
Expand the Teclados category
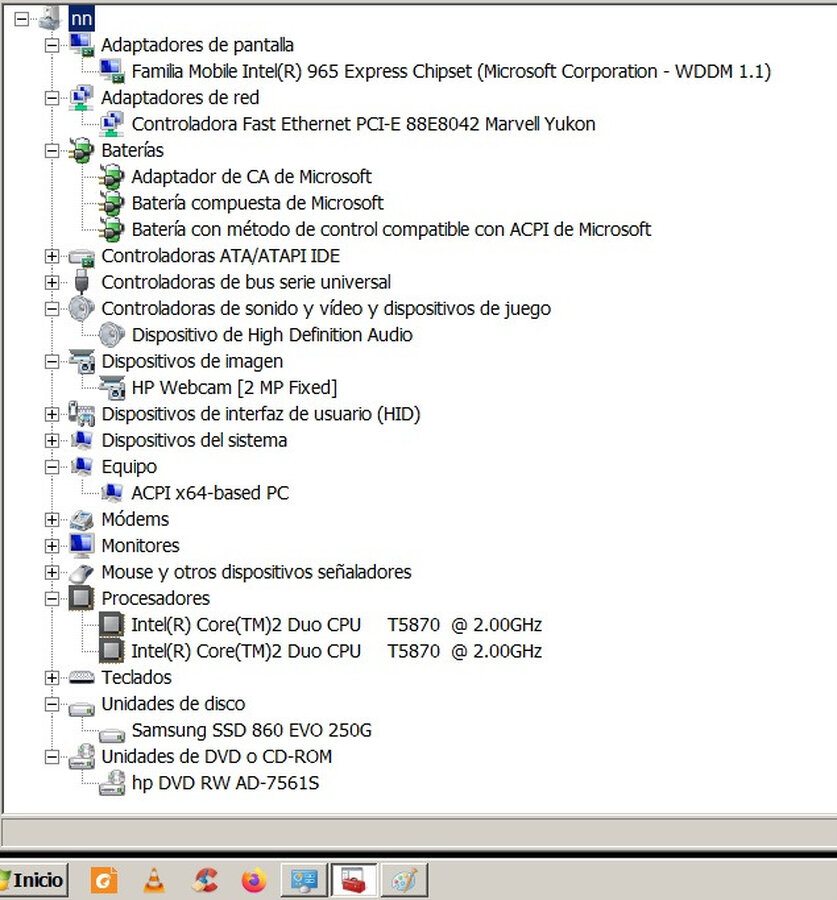(x=52, y=678)
